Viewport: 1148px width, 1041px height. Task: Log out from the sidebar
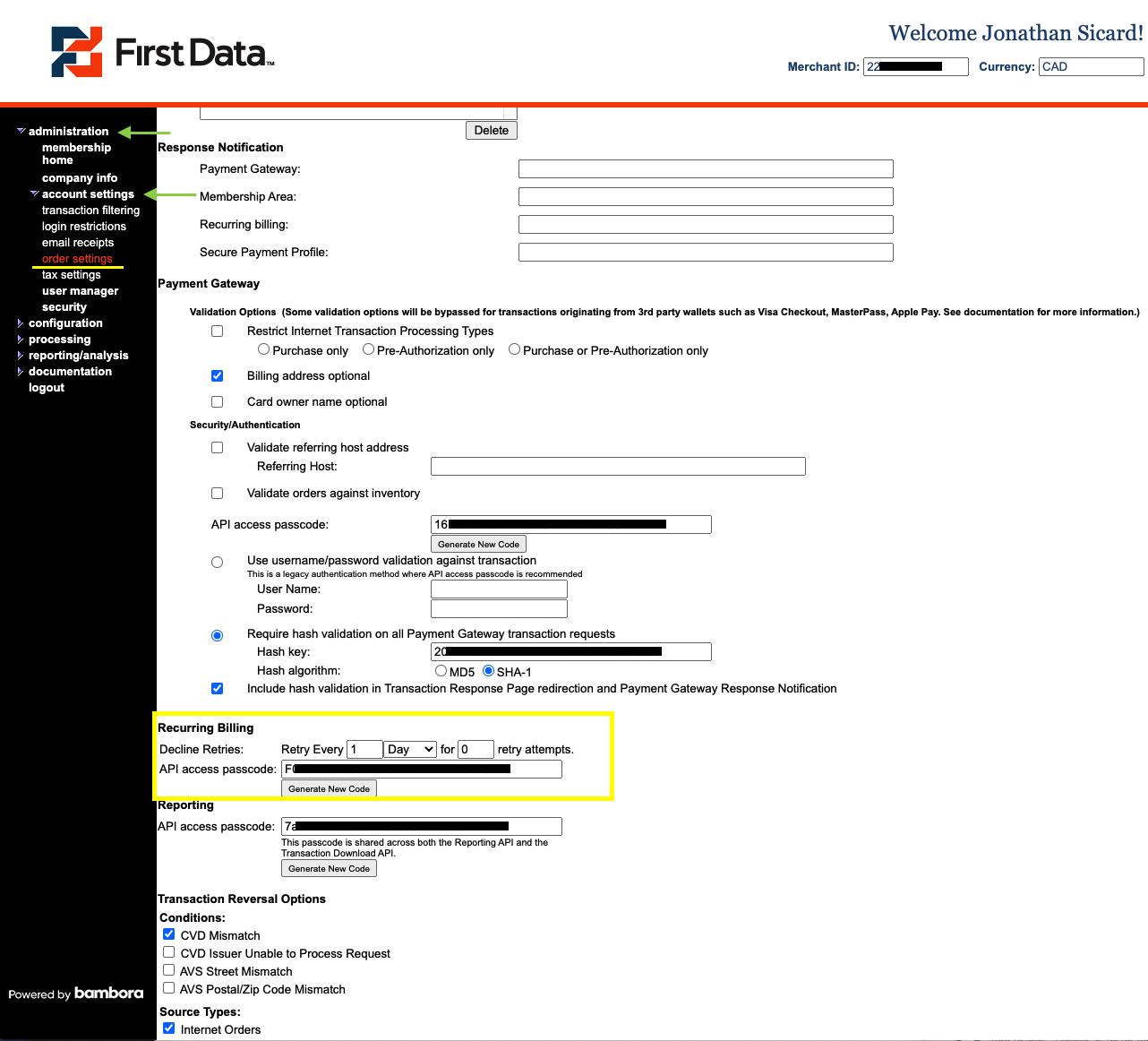[47, 388]
